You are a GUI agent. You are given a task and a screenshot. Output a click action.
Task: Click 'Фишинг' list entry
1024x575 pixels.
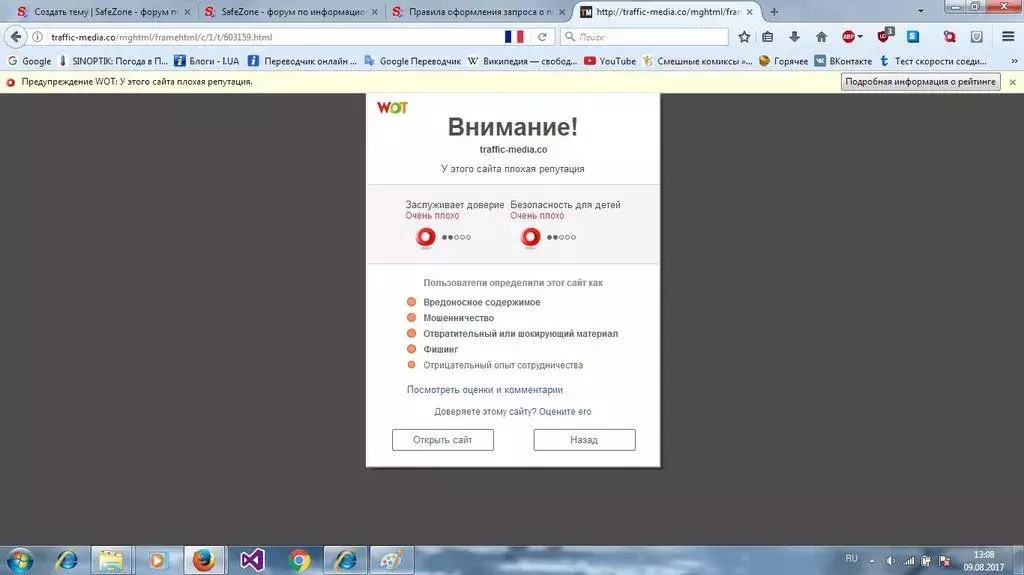coord(441,349)
